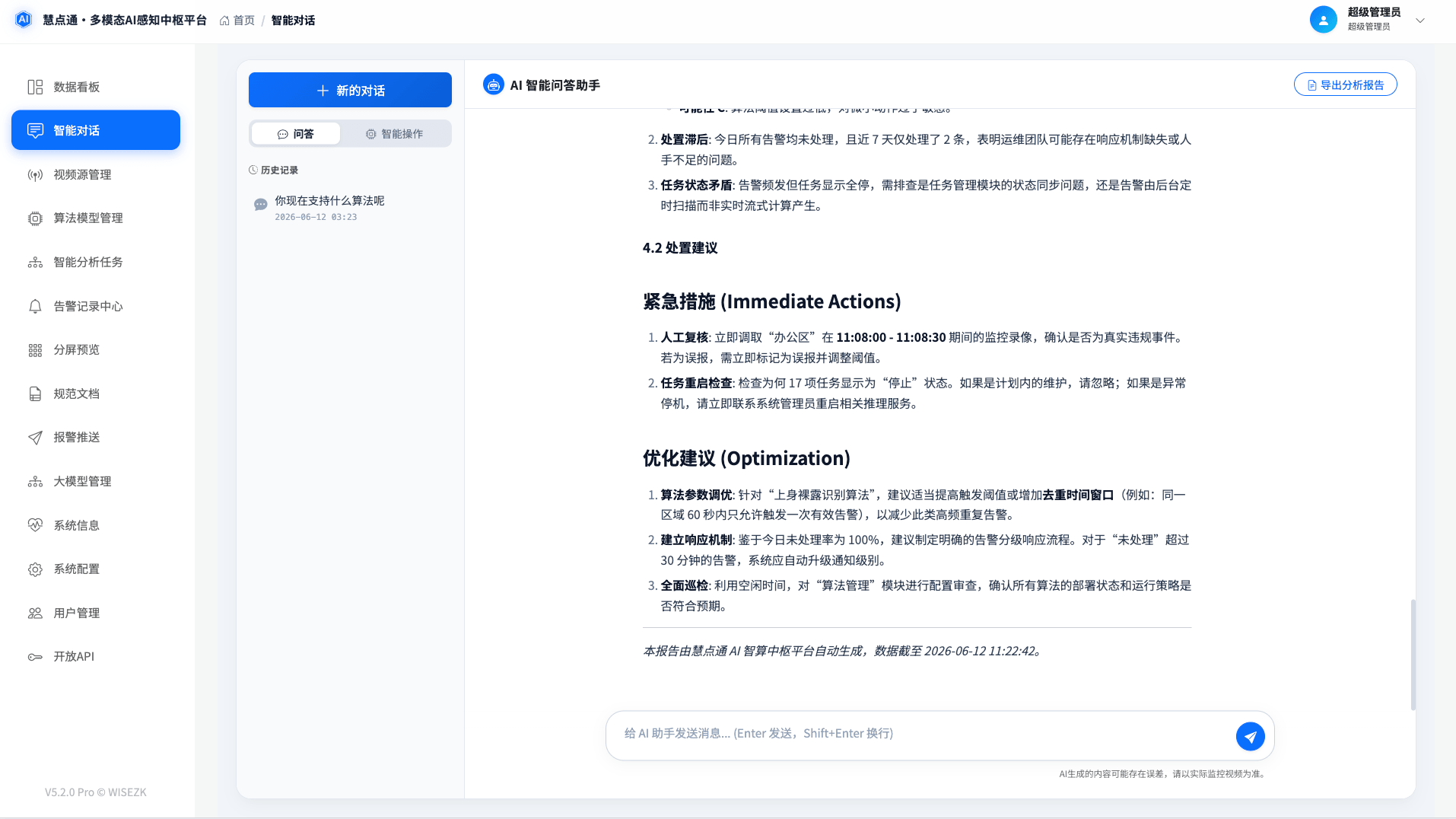1456x819 pixels.
Task: Click the 智能对话 breadcrumb text
Action: (293, 21)
